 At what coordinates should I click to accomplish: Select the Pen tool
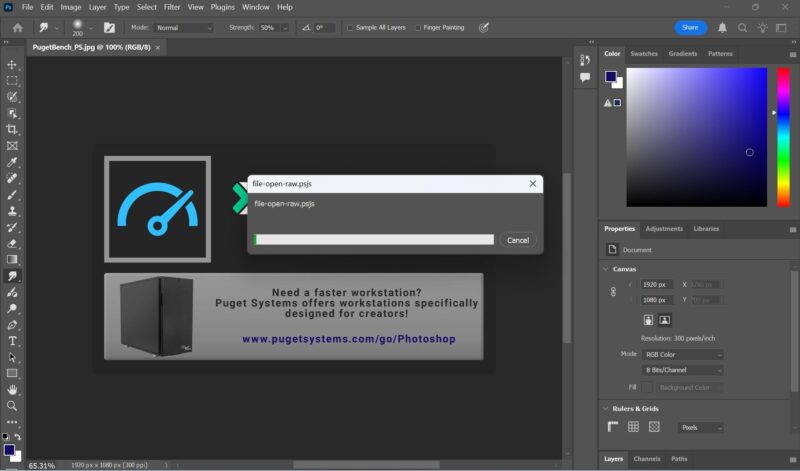tap(12, 325)
